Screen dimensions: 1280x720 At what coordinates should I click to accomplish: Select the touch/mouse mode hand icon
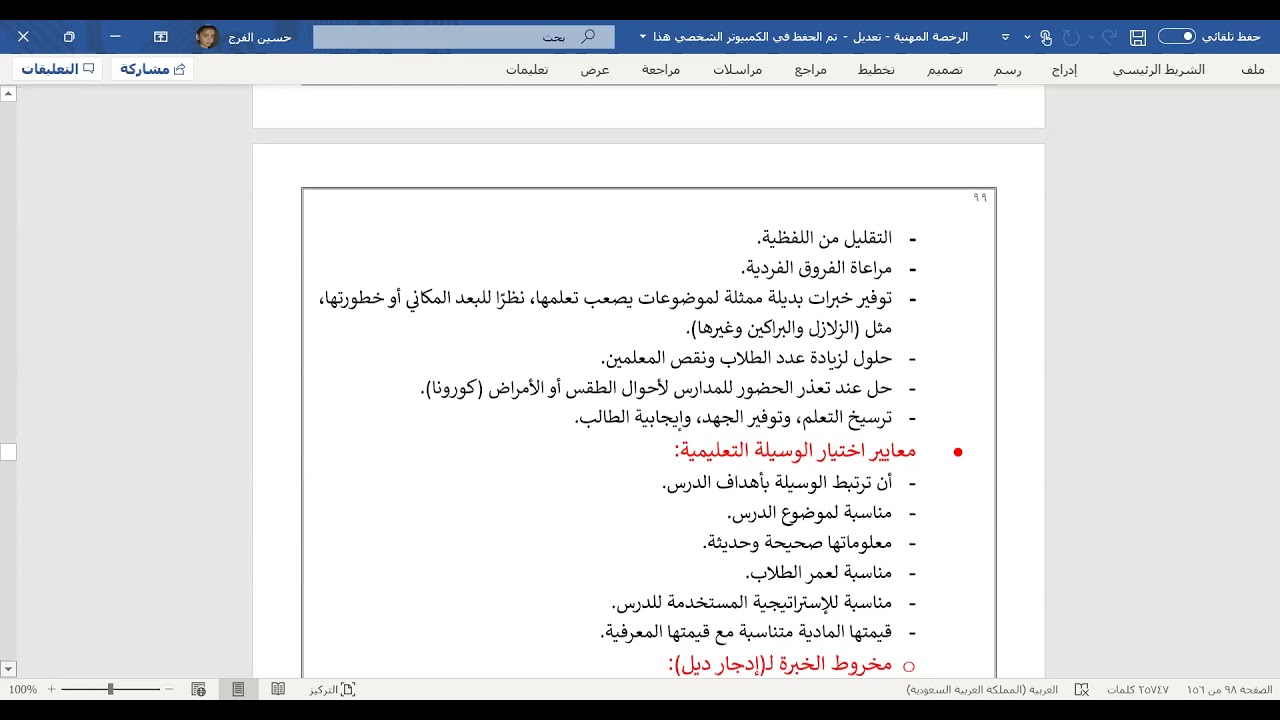pyautogui.click(x=1046, y=37)
